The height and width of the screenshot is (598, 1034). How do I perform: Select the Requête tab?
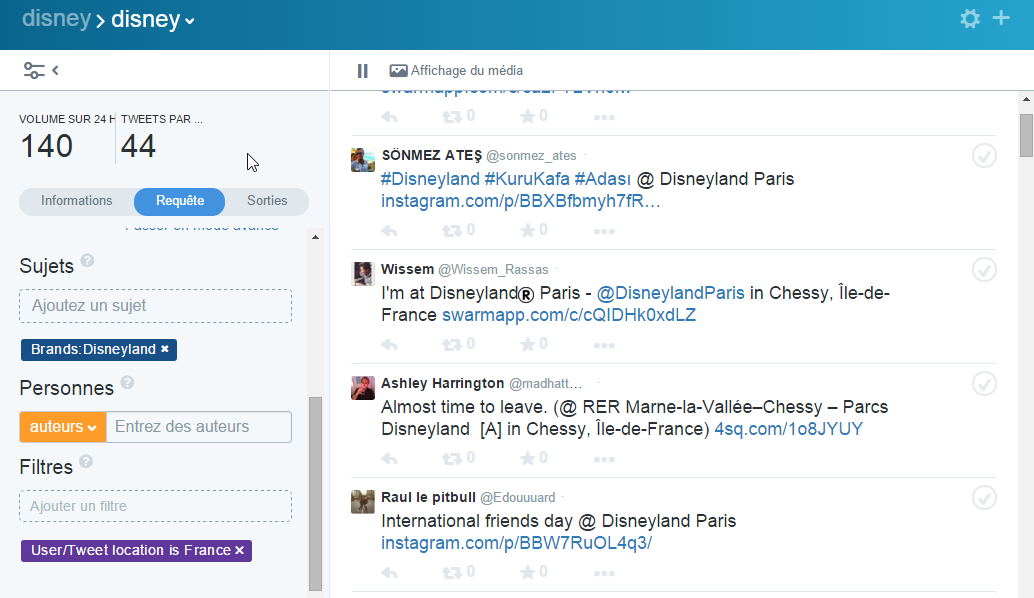coord(179,201)
